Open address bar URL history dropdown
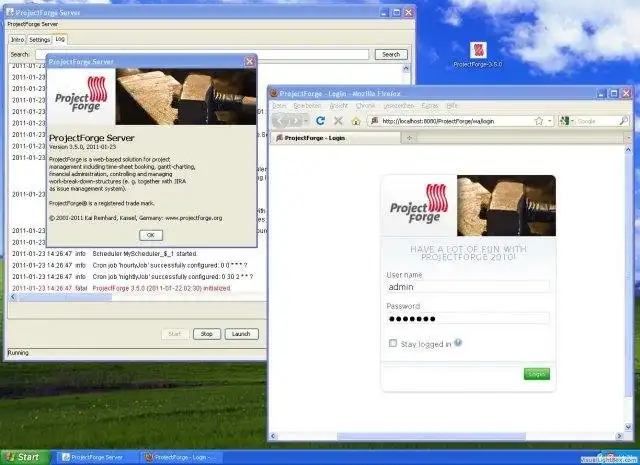The height and width of the screenshot is (465, 640). 550,121
